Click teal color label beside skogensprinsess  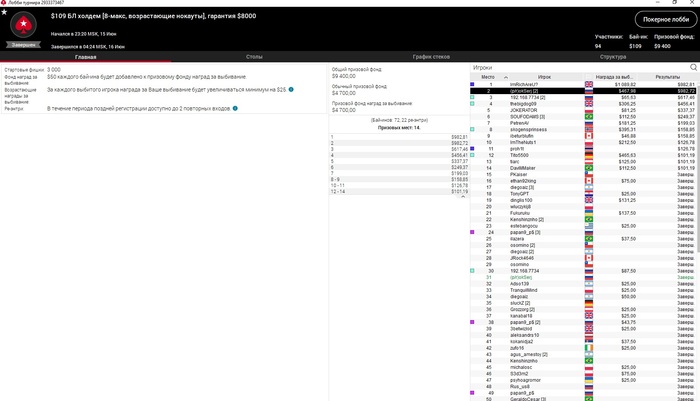pyautogui.click(x=472, y=129)
